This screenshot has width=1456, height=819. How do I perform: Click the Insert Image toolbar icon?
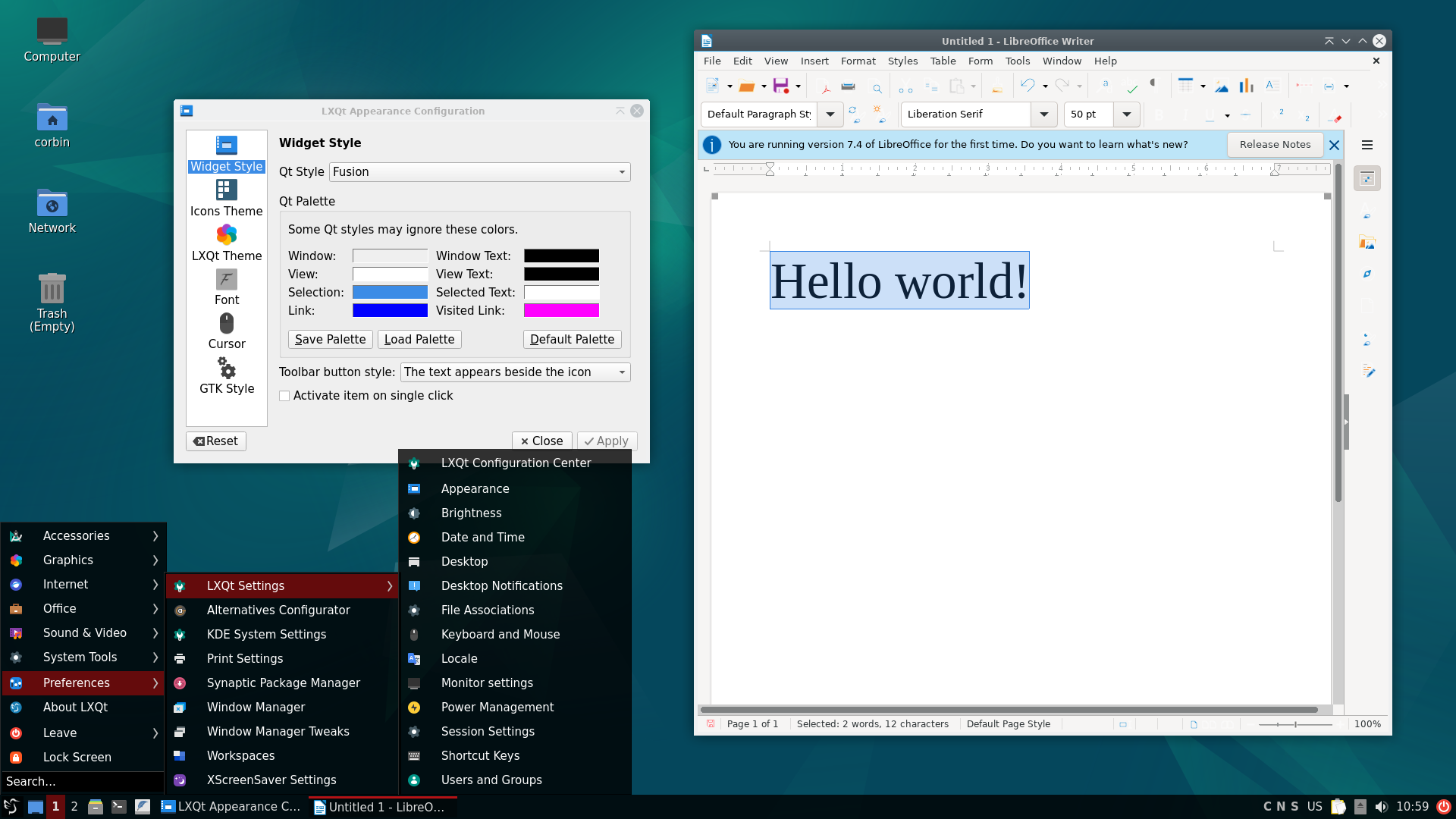click(x=1222, y=86)
